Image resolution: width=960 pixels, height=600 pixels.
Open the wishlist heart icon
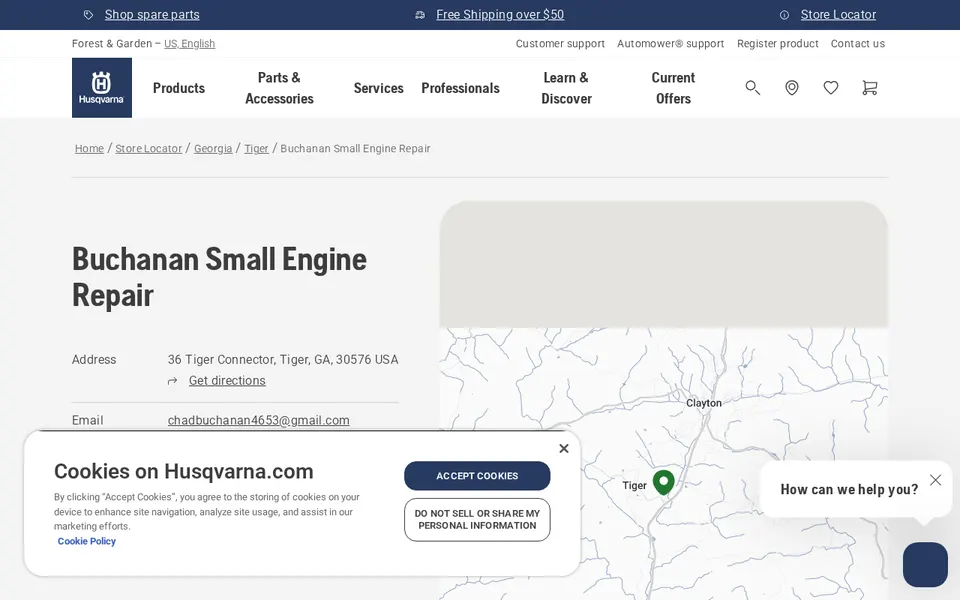[x=831, y=88]
